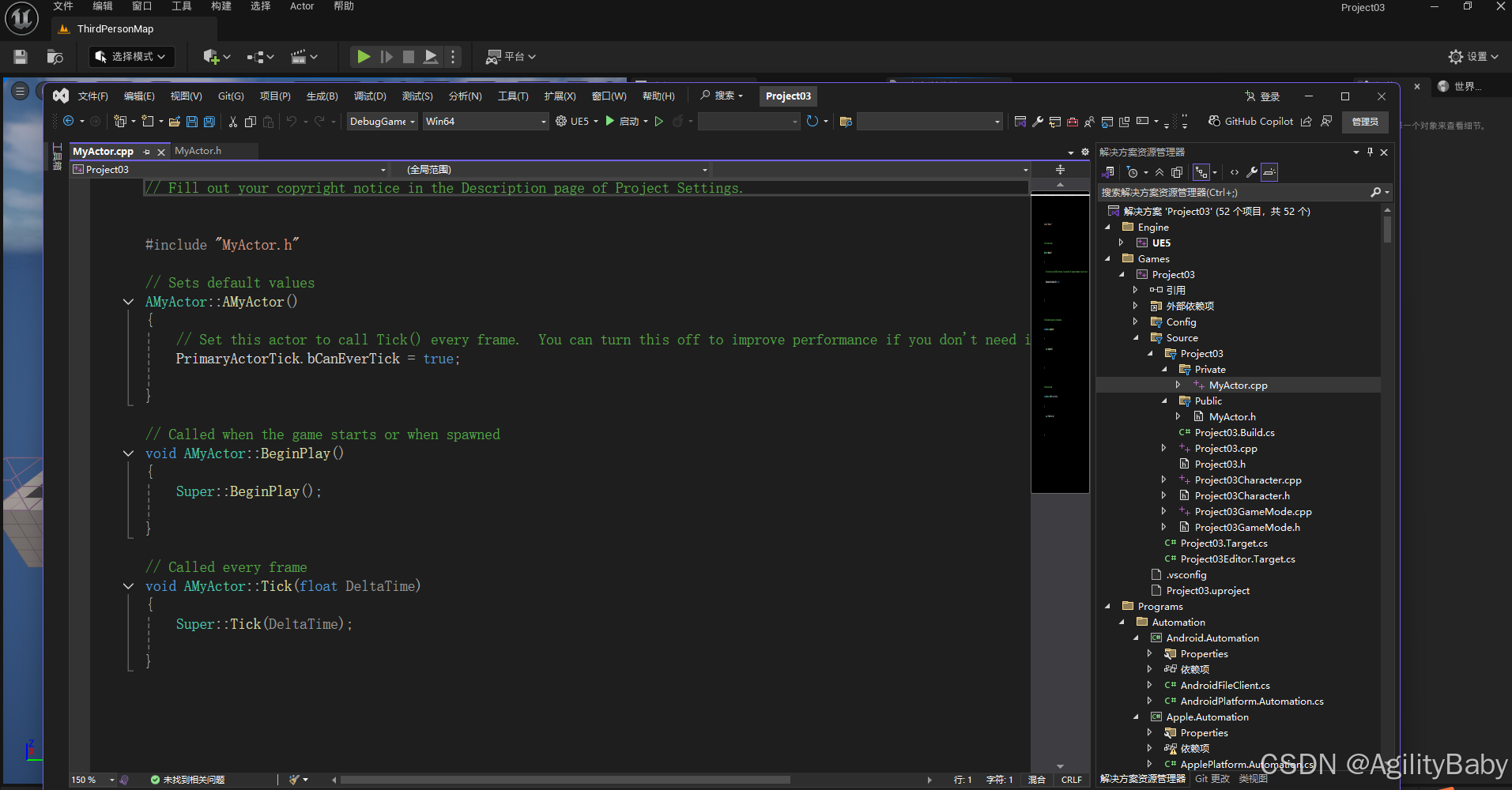The image size is (1512, 790).
Task: Click the 管理员 button
Action: pyautogui.click(x=1365, y=122)
